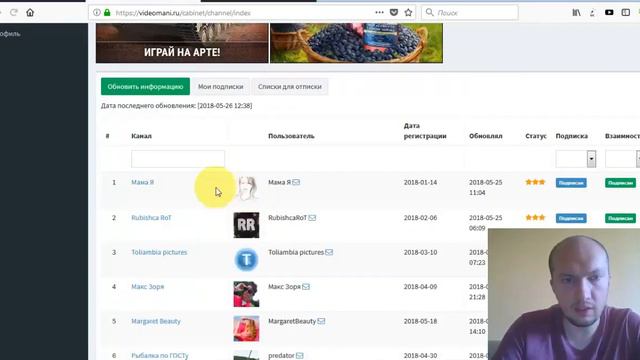Click the Pocket save icon
The height and width of the screenshot is (360, 640).
pos(394,13)
